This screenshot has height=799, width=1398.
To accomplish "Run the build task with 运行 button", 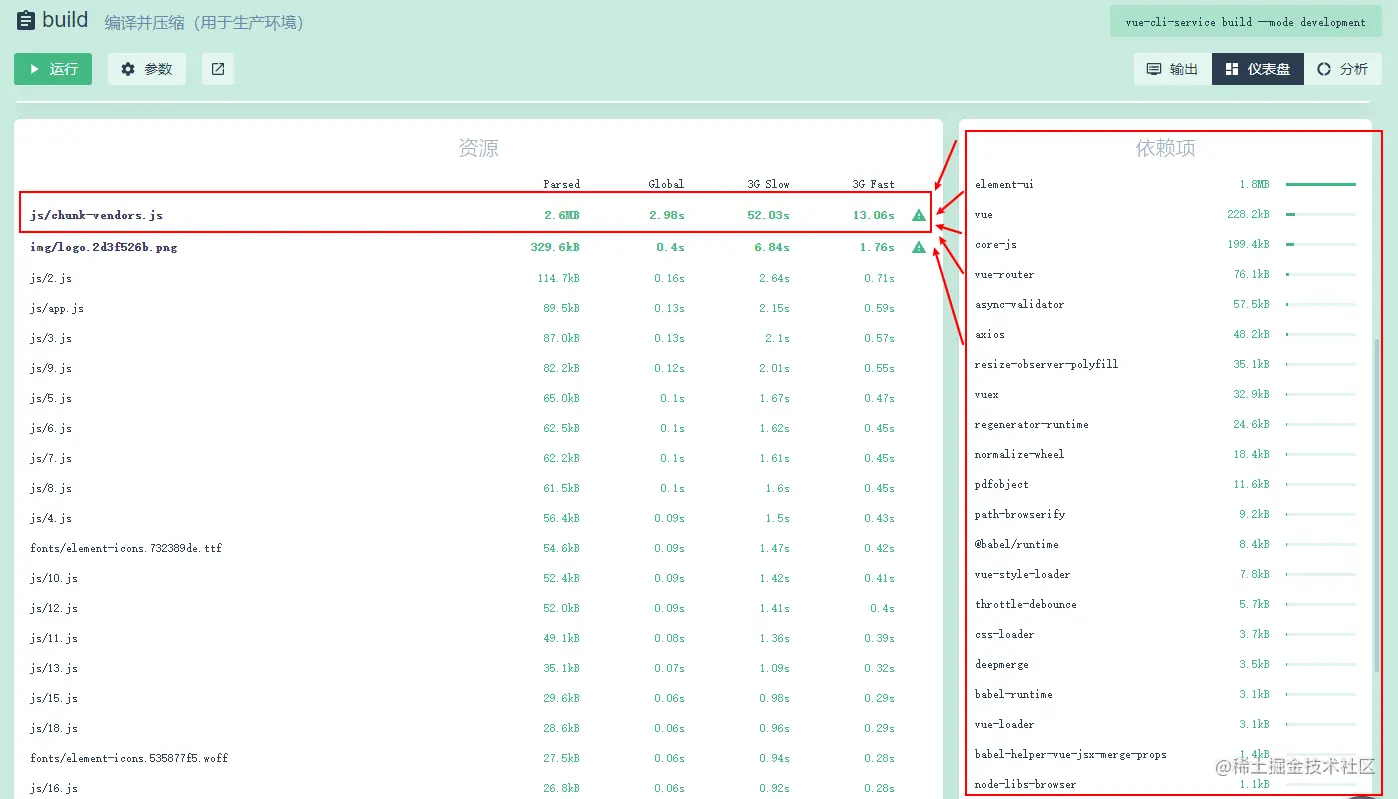I will (x=53, y=69).
